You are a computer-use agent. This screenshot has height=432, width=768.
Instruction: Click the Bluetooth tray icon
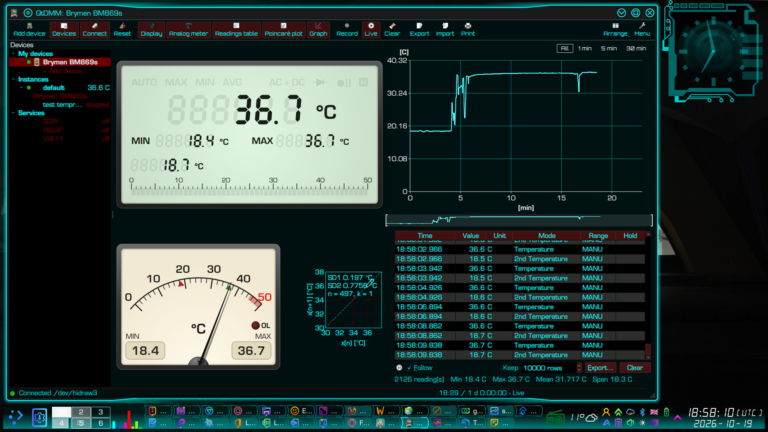tap(643, 412)
